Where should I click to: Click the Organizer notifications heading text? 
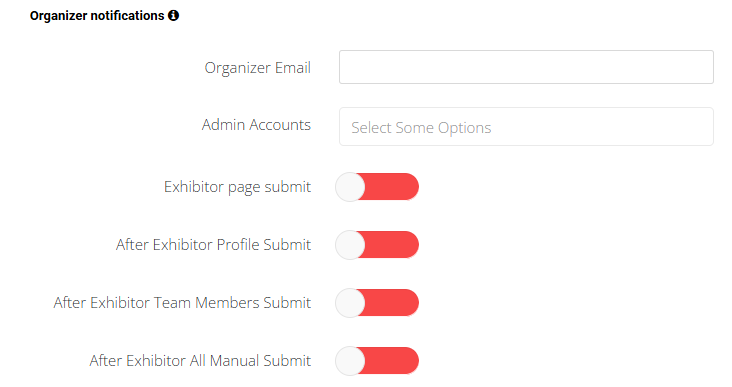(x=97, y=15)
